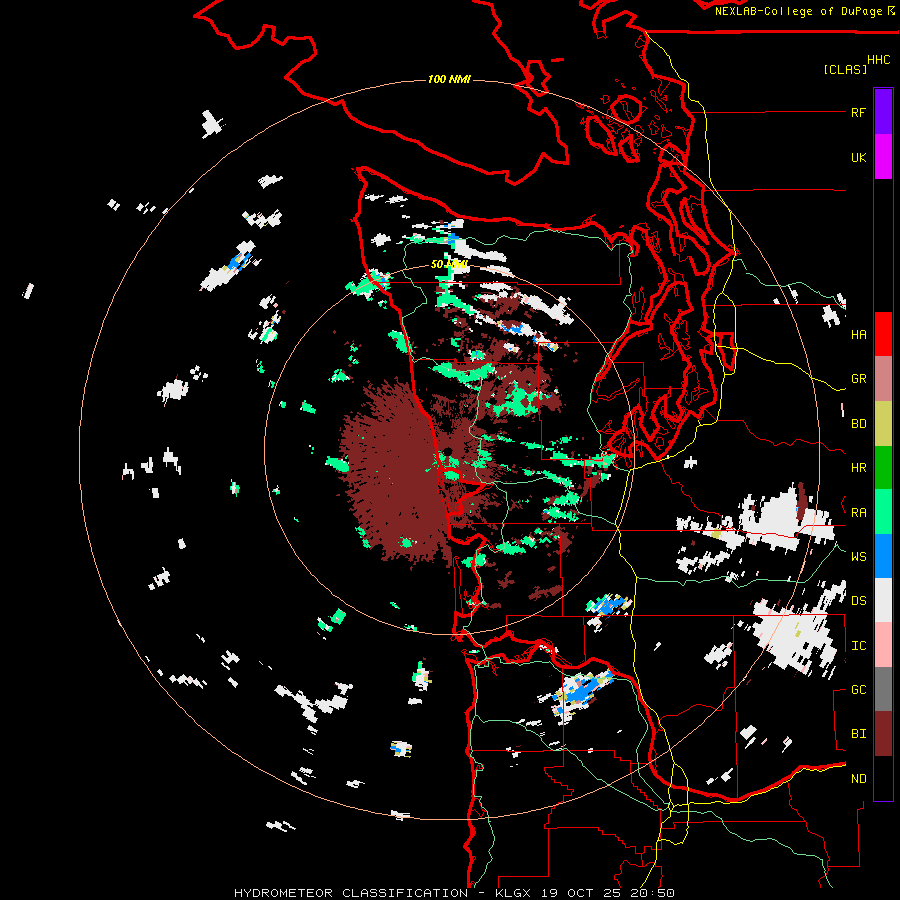Click the 'GC' legend label
The width and height of the screenshot is (900, 900).
[858, 690]
